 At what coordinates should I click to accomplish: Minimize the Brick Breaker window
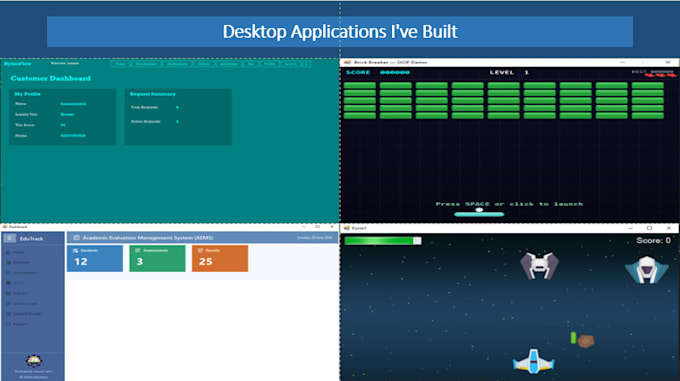point(623,62)
